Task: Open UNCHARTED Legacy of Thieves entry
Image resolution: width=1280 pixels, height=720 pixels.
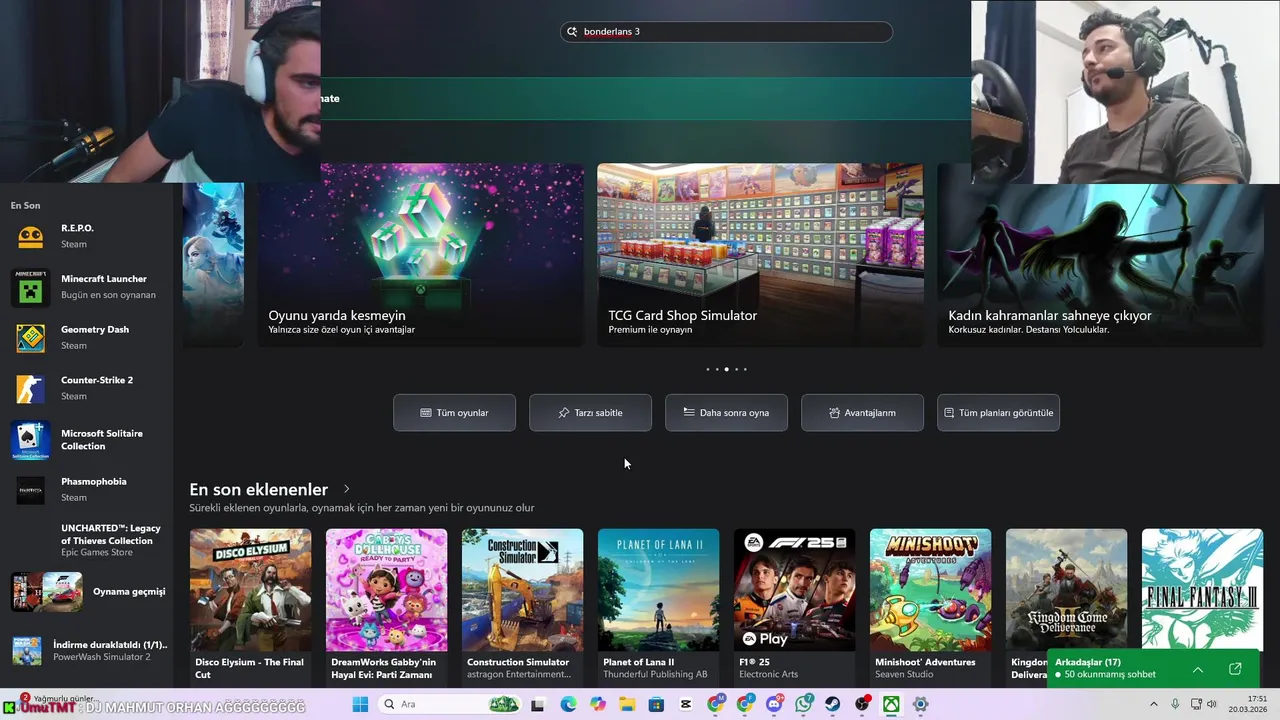Action: 90,540
